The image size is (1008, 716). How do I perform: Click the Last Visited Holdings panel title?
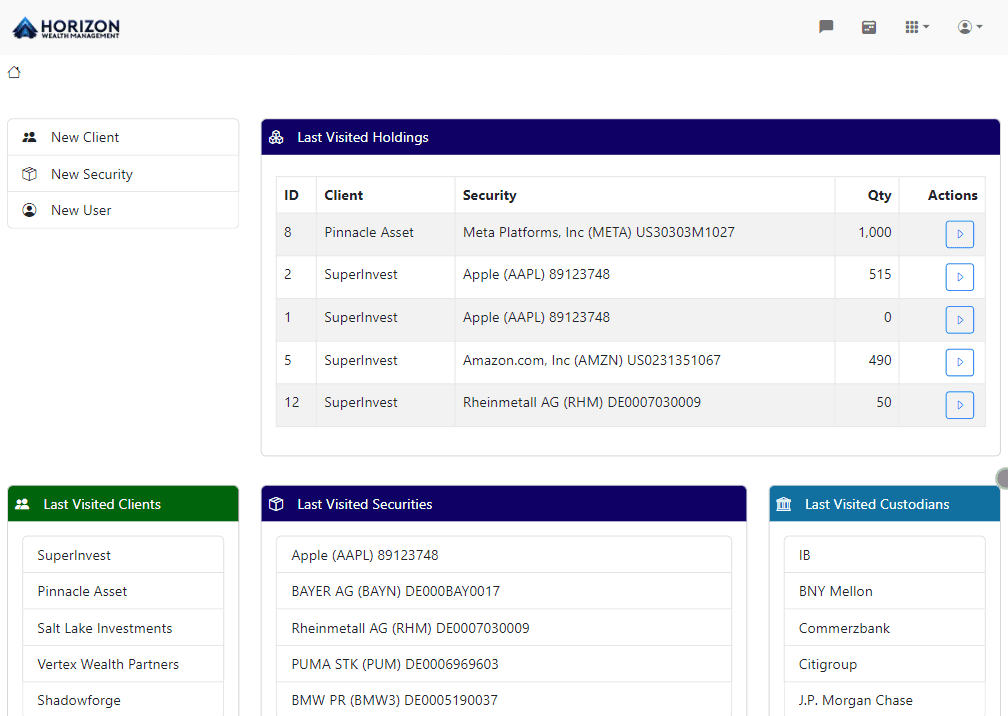(363, 138)
